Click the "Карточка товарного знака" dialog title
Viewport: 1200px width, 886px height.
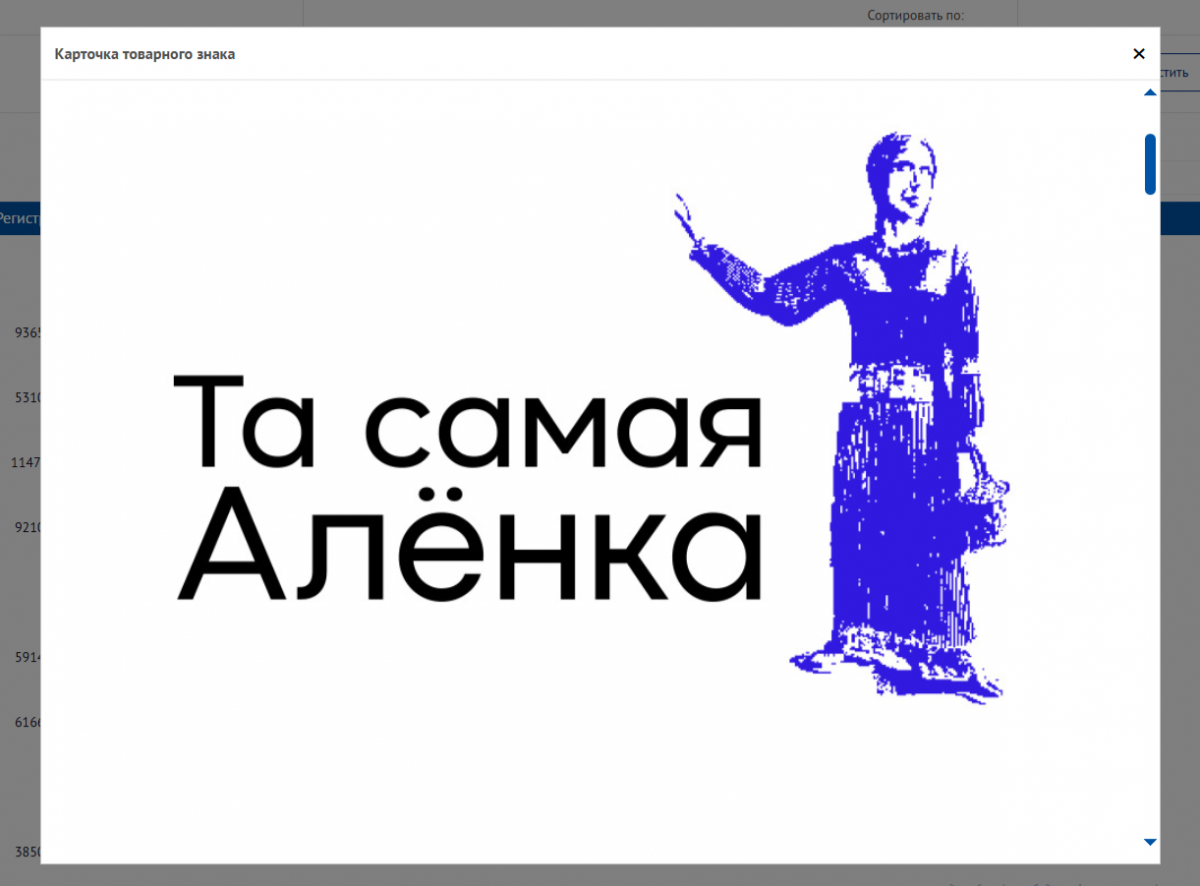click(x=145, y=54)
